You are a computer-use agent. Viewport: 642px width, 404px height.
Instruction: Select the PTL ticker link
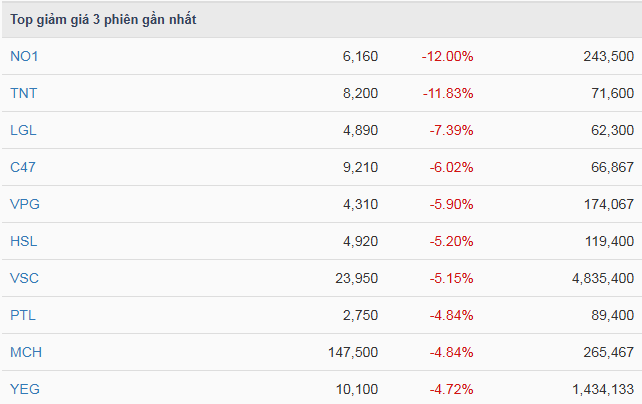point(23,315)
